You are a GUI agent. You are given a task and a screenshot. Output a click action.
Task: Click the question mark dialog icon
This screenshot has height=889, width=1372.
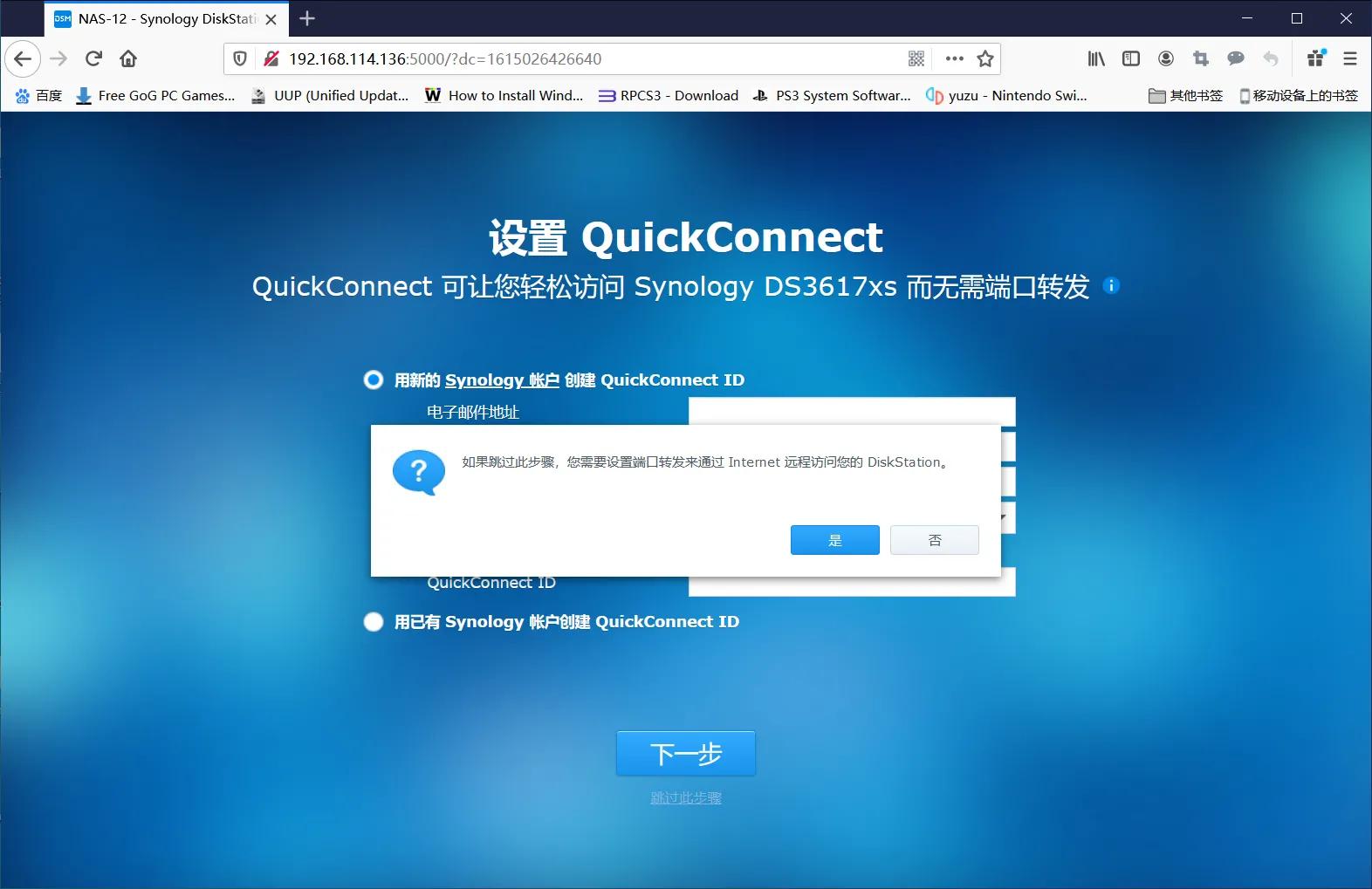[x=419, y=472]
